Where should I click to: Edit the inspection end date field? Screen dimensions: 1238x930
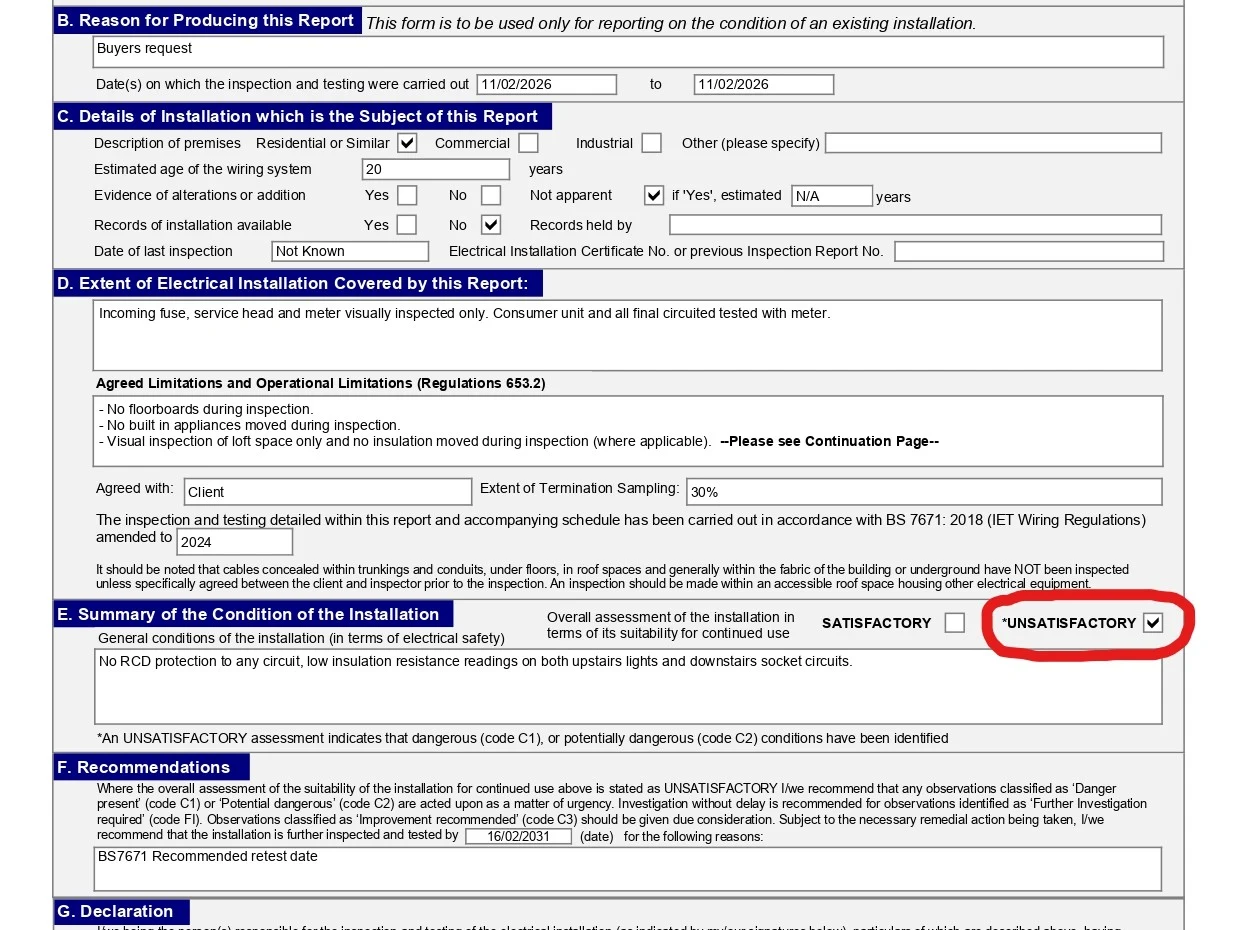[x=763, y=85]
